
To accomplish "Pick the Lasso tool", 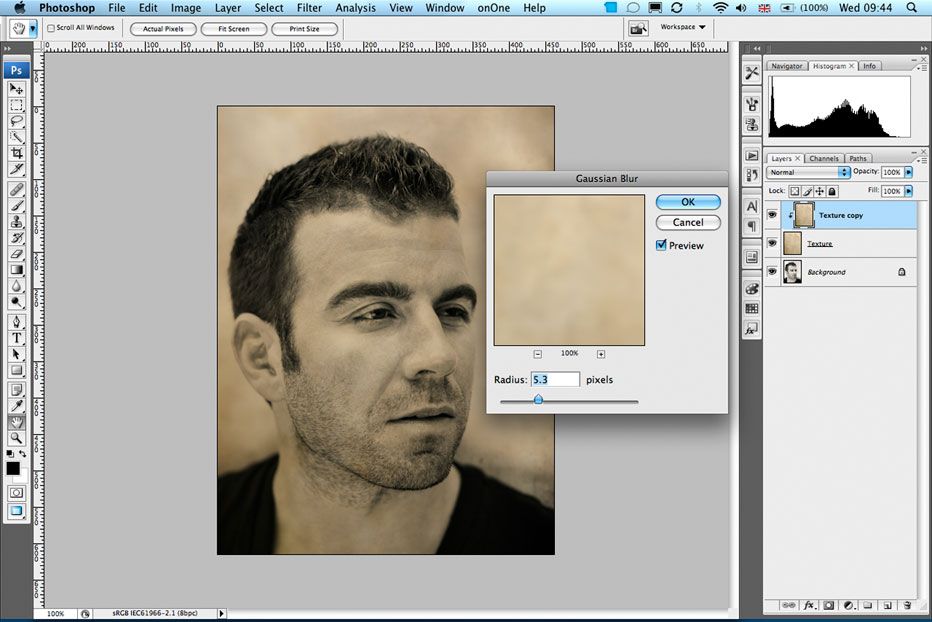I will tap(17, 121).
